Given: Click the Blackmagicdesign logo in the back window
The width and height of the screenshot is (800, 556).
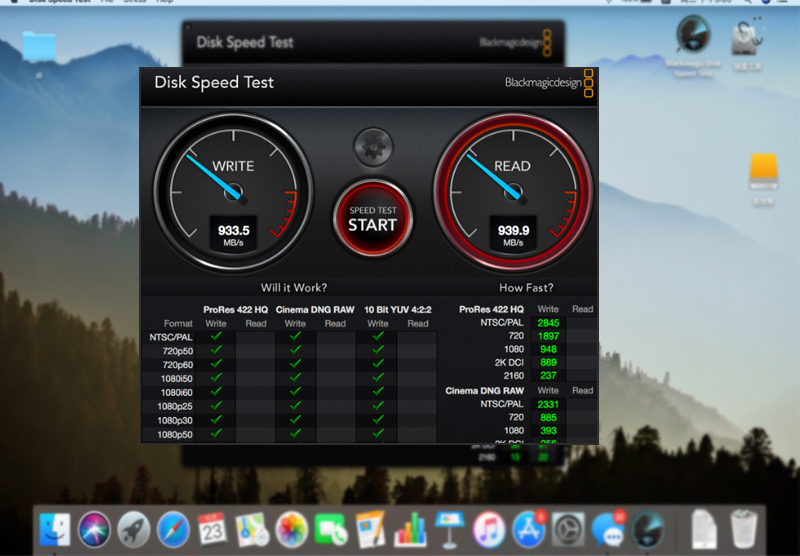Looking at the screenshot, I should (x=516, y=42).
